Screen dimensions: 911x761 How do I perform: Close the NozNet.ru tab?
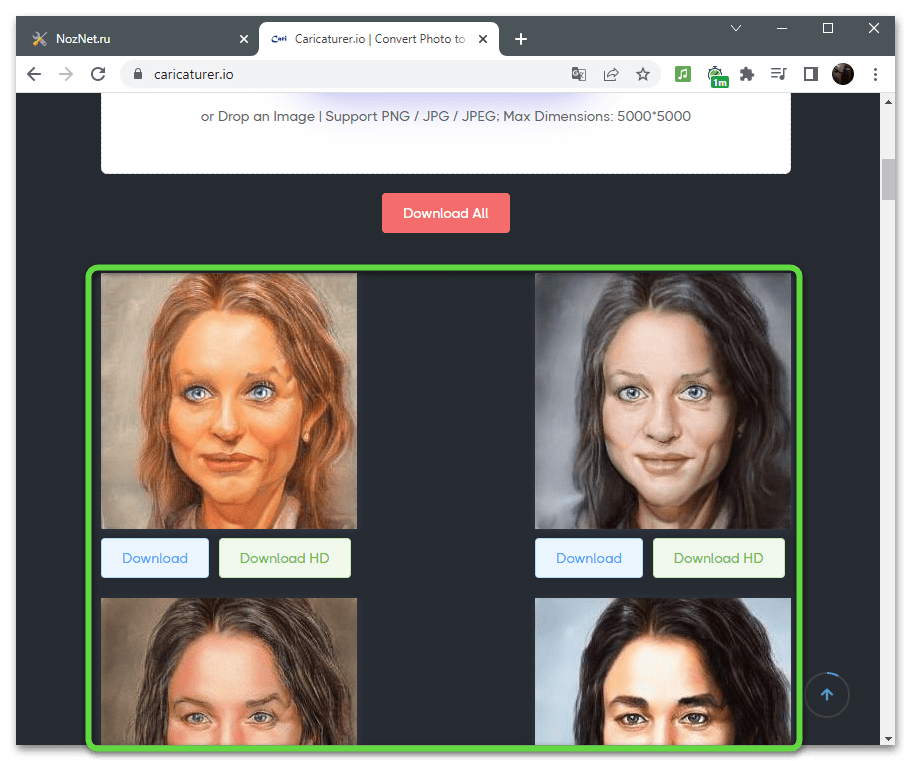click(x=244, y=39)
